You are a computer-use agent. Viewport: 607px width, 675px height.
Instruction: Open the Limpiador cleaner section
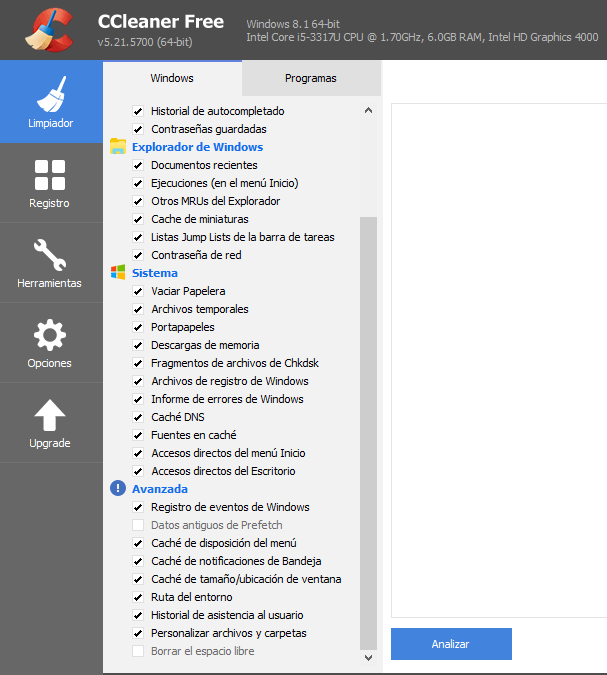(x=51, y=102)
